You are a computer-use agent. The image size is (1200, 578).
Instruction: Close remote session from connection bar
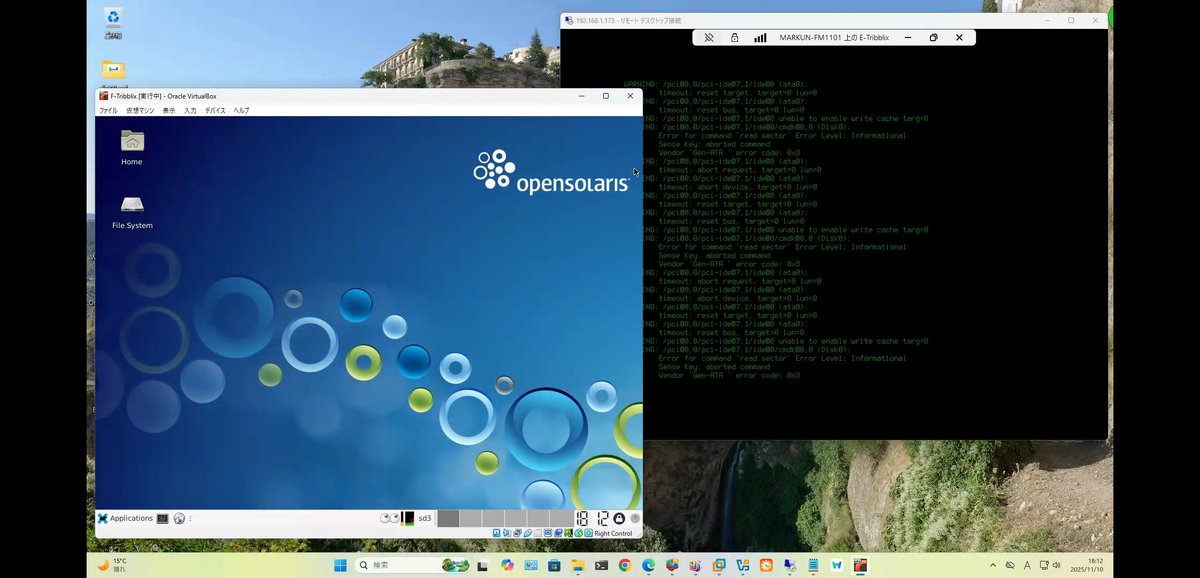959,37
